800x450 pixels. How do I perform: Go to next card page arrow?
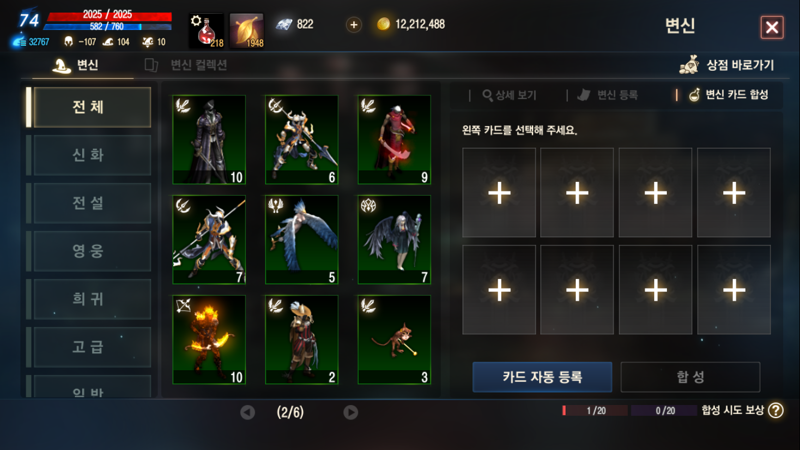pyautogui.click(x=351, y=412)
